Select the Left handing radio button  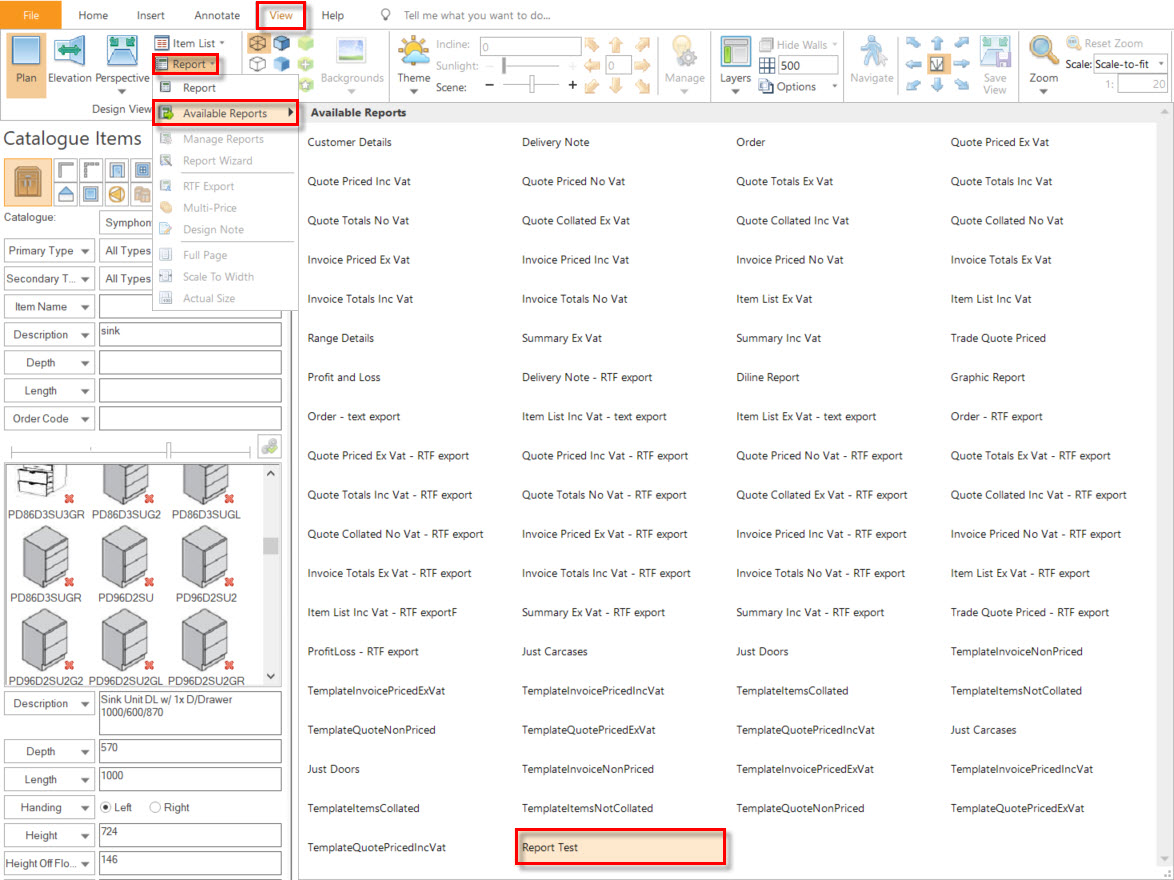click(x=106, y=807)
